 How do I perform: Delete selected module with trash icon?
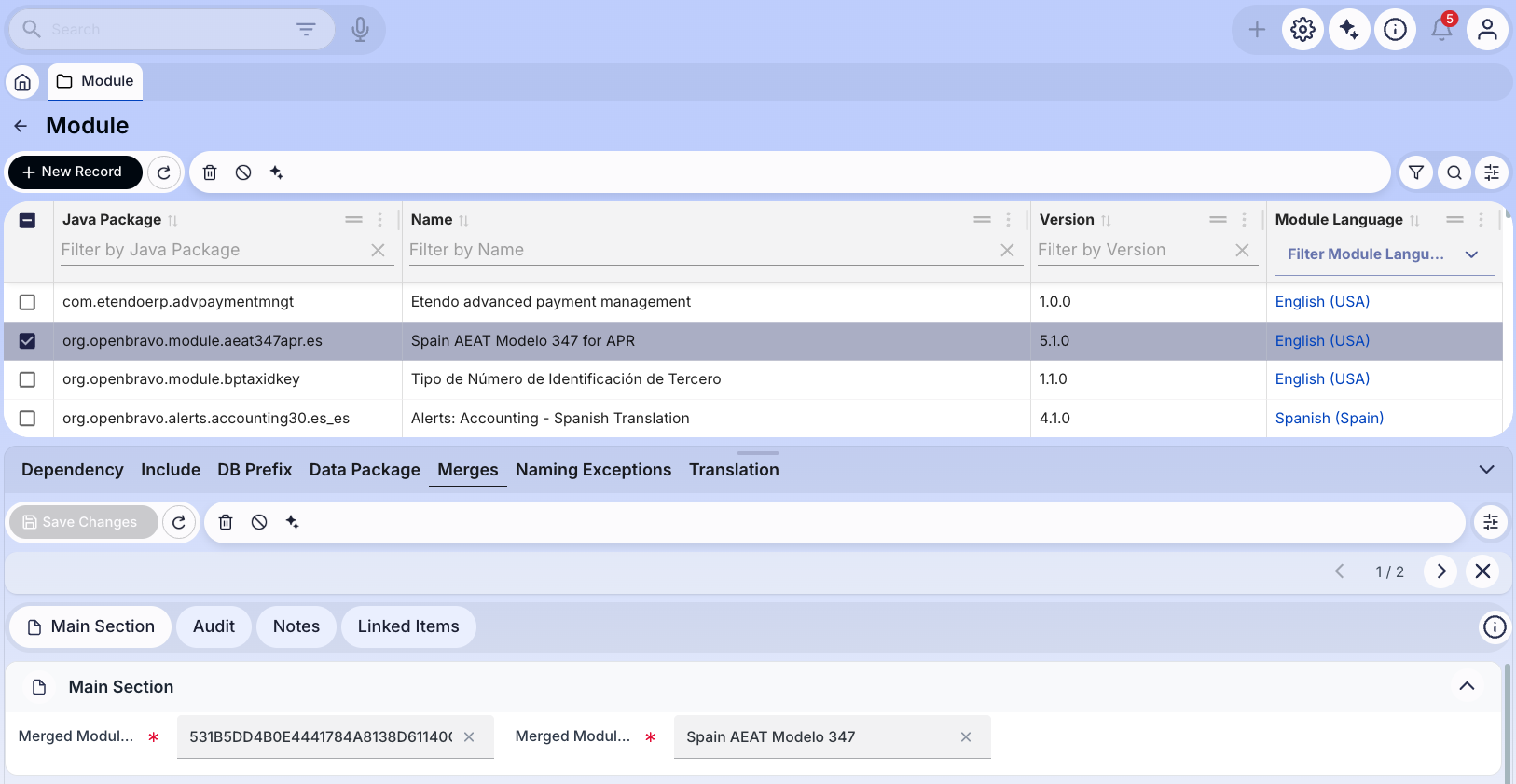click(x=210, y=172)
